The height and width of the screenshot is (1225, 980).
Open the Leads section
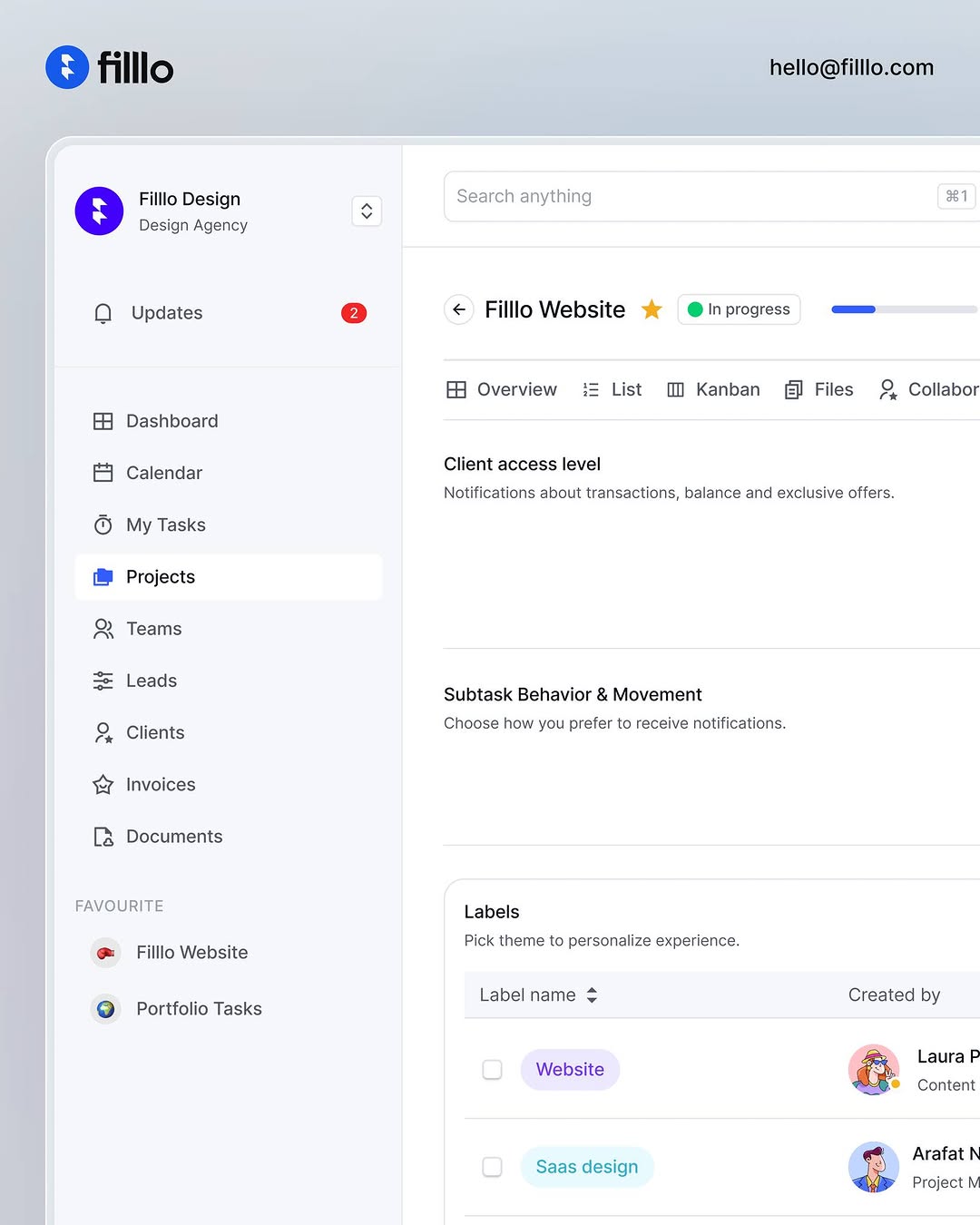pos(229,681)
